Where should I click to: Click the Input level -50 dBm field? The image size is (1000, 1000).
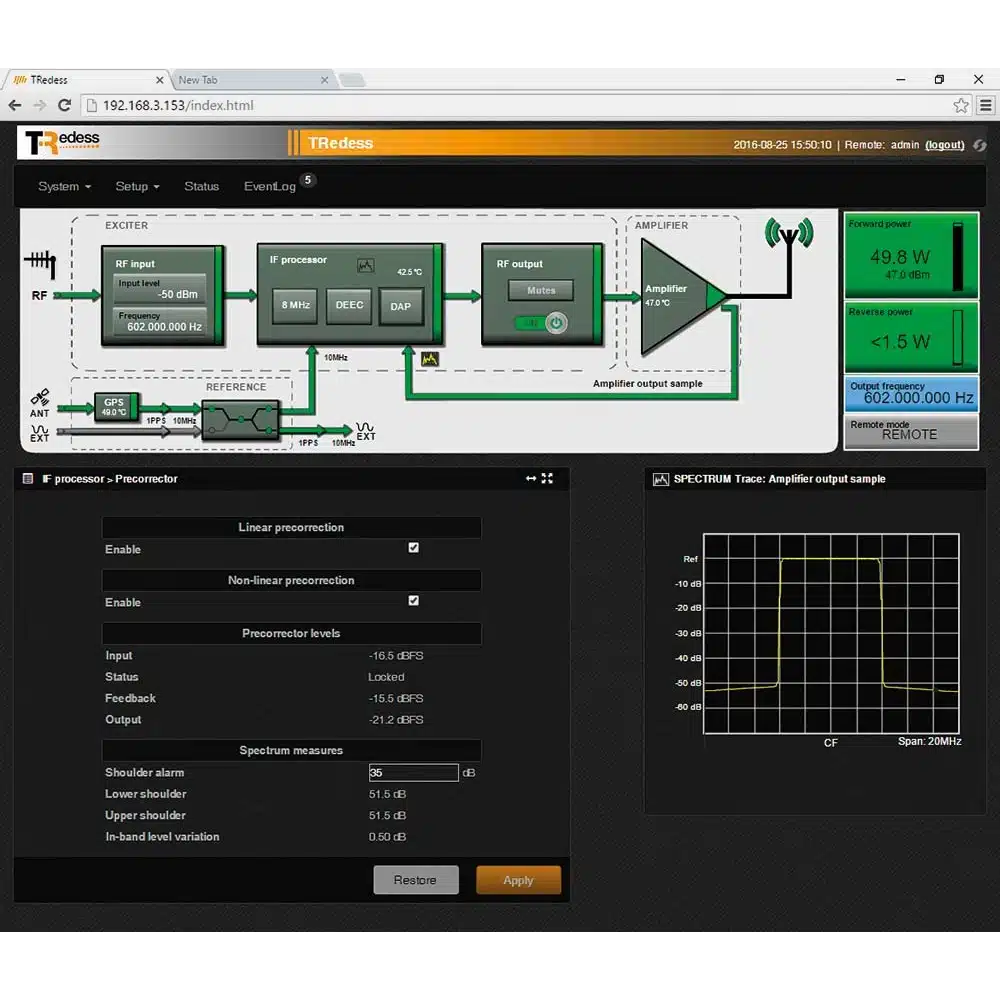(x=159, y=289)
